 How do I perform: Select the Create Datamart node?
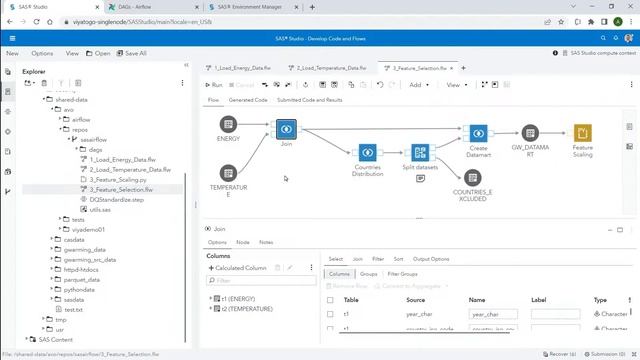478,133
